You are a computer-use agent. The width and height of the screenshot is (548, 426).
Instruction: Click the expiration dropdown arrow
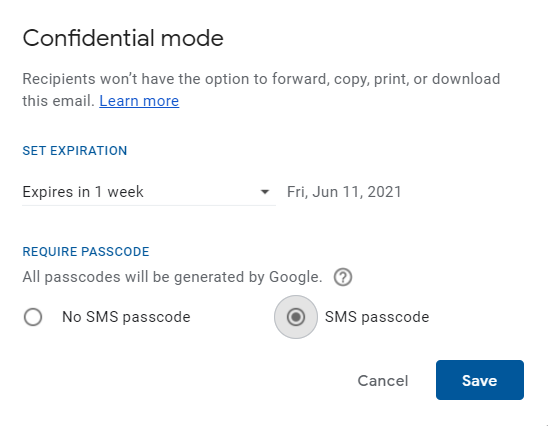pyautogui.click(x=265, y=192)
